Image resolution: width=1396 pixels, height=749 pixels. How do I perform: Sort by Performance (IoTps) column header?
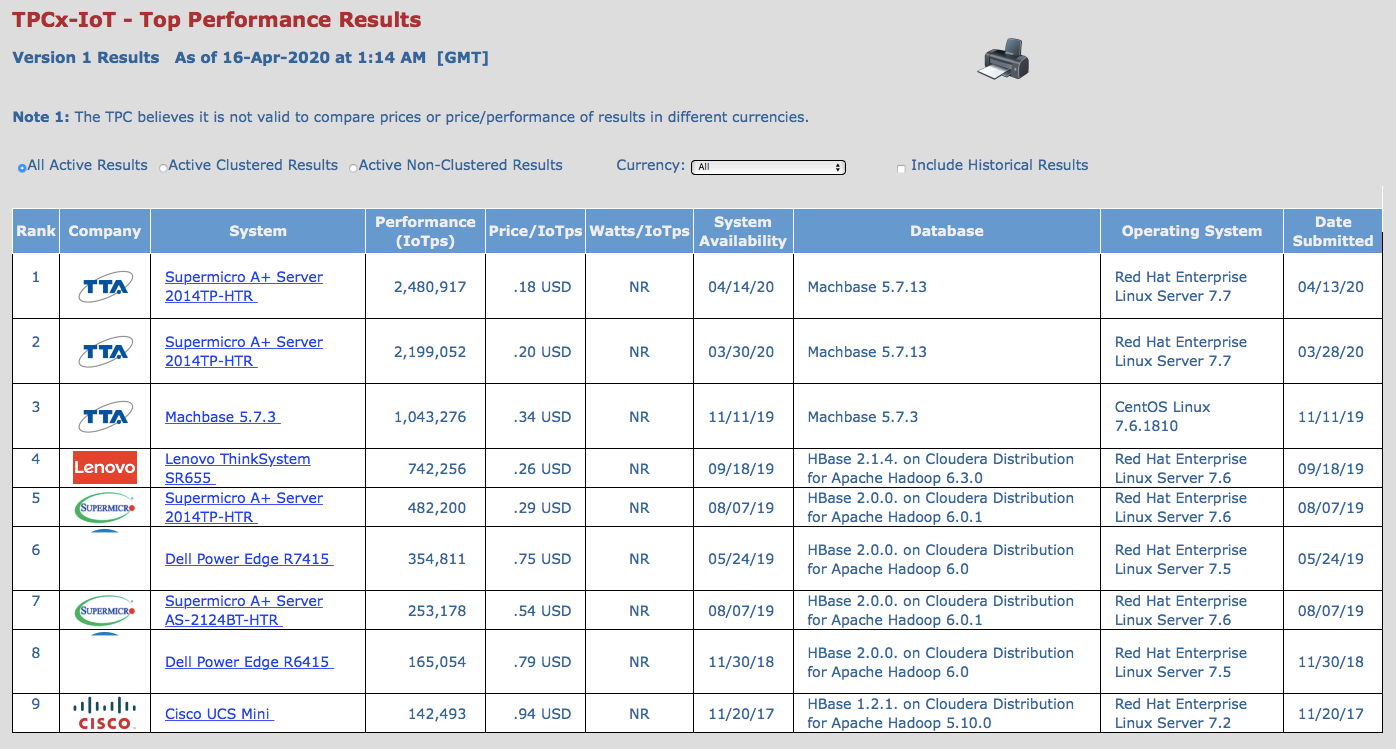pyautogui.click(x=425, y=231)
